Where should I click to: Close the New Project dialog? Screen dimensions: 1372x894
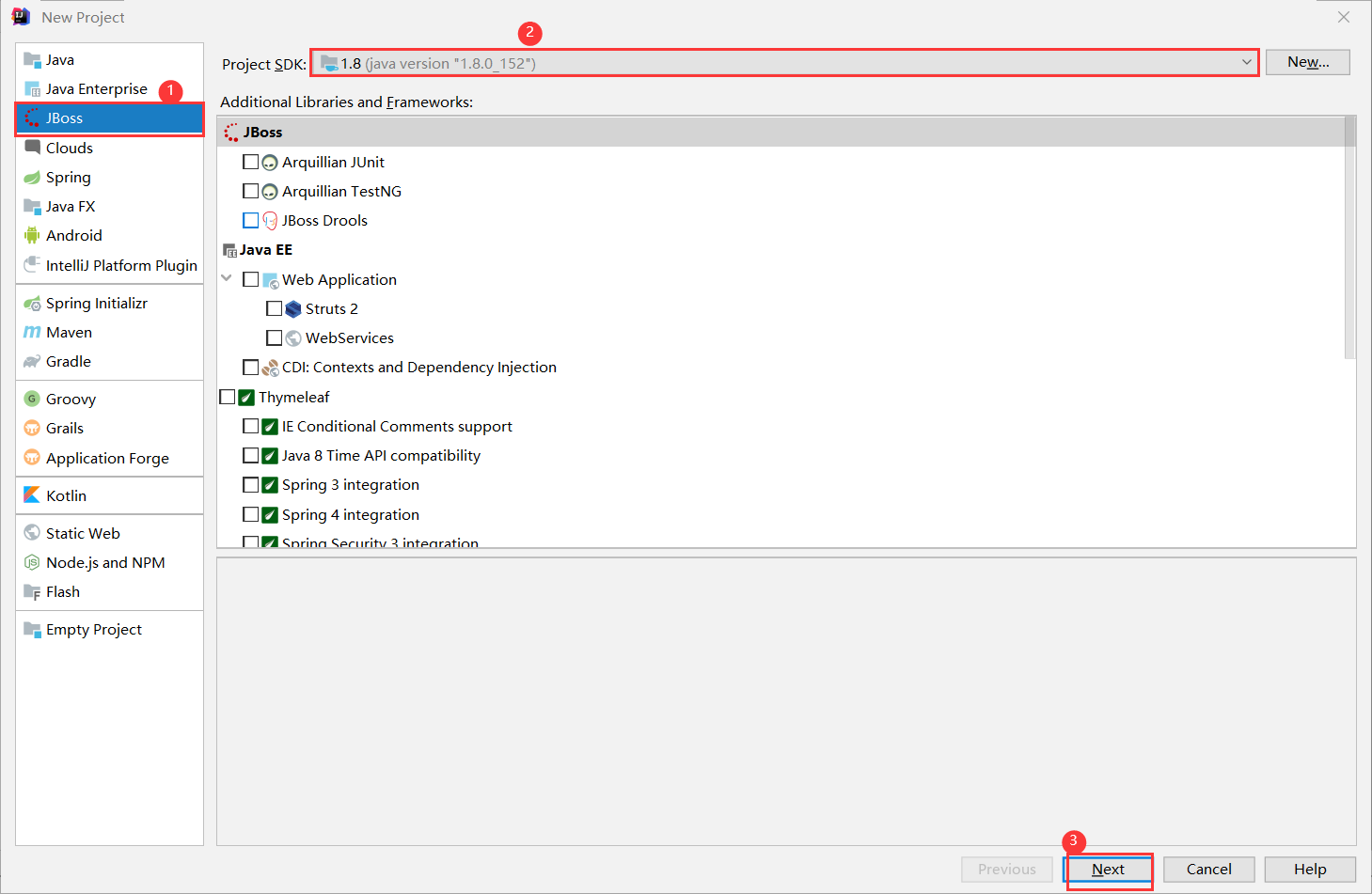[1344, 17]
